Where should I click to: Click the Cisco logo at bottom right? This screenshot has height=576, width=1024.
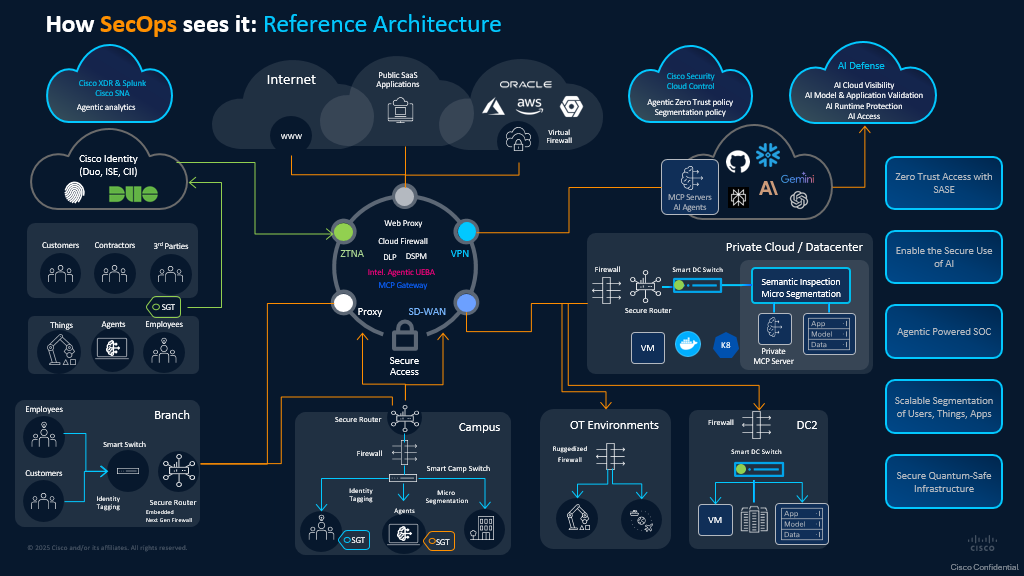tap(982, 543)
